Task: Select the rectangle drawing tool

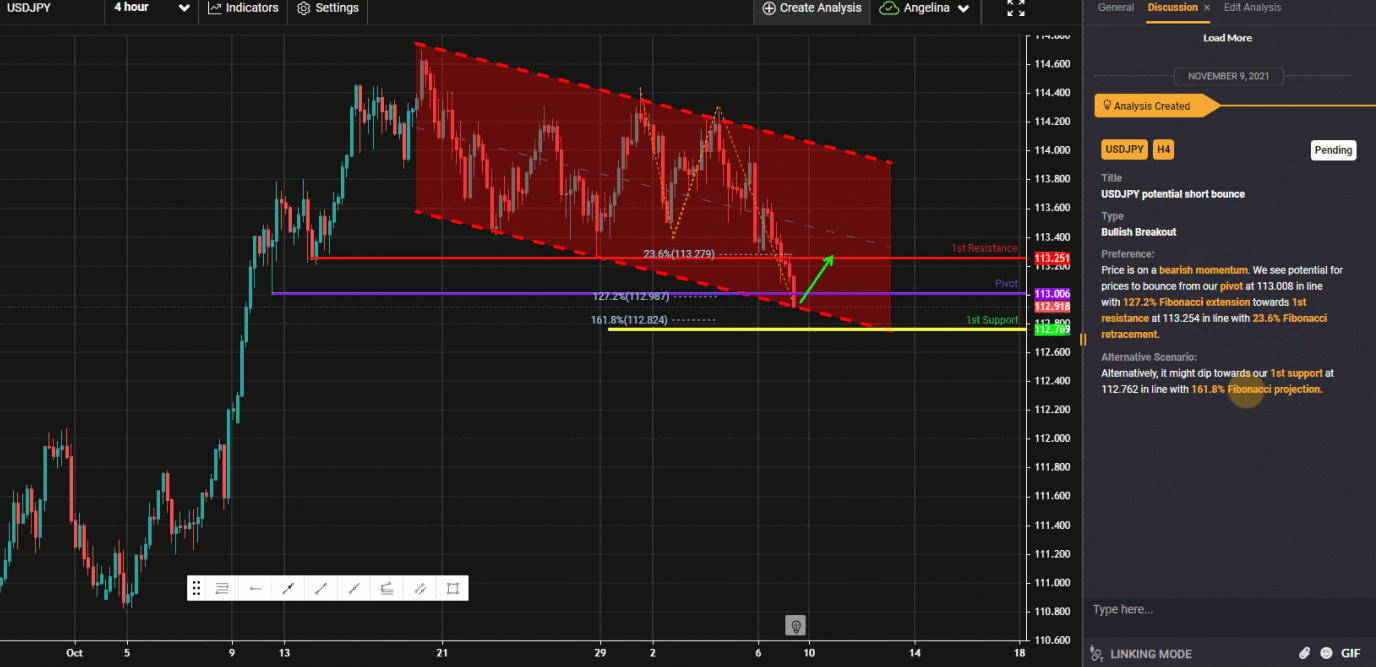Action: click(453, 588)
